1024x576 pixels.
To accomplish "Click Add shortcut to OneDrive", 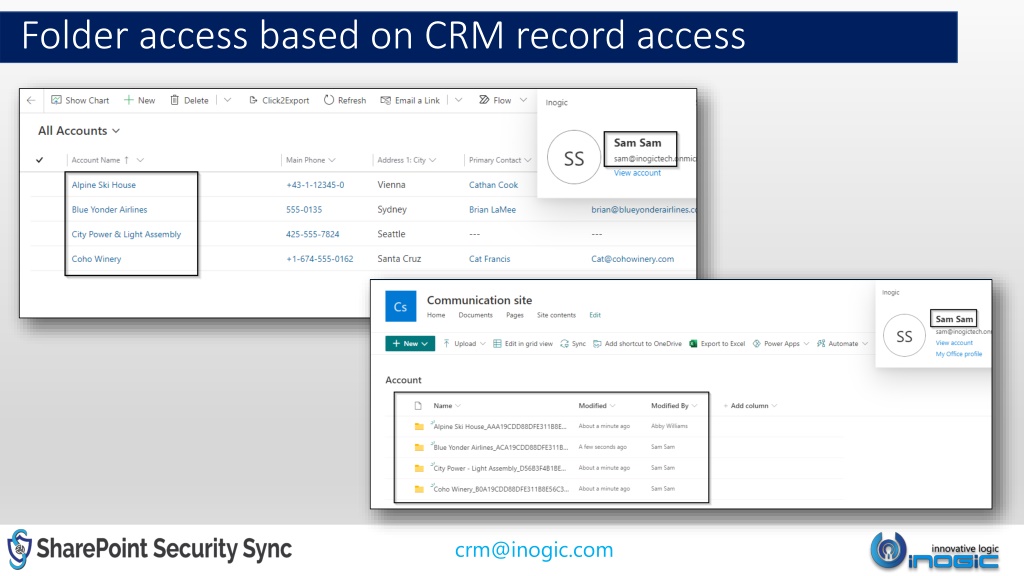I will [x=637, y=344].
